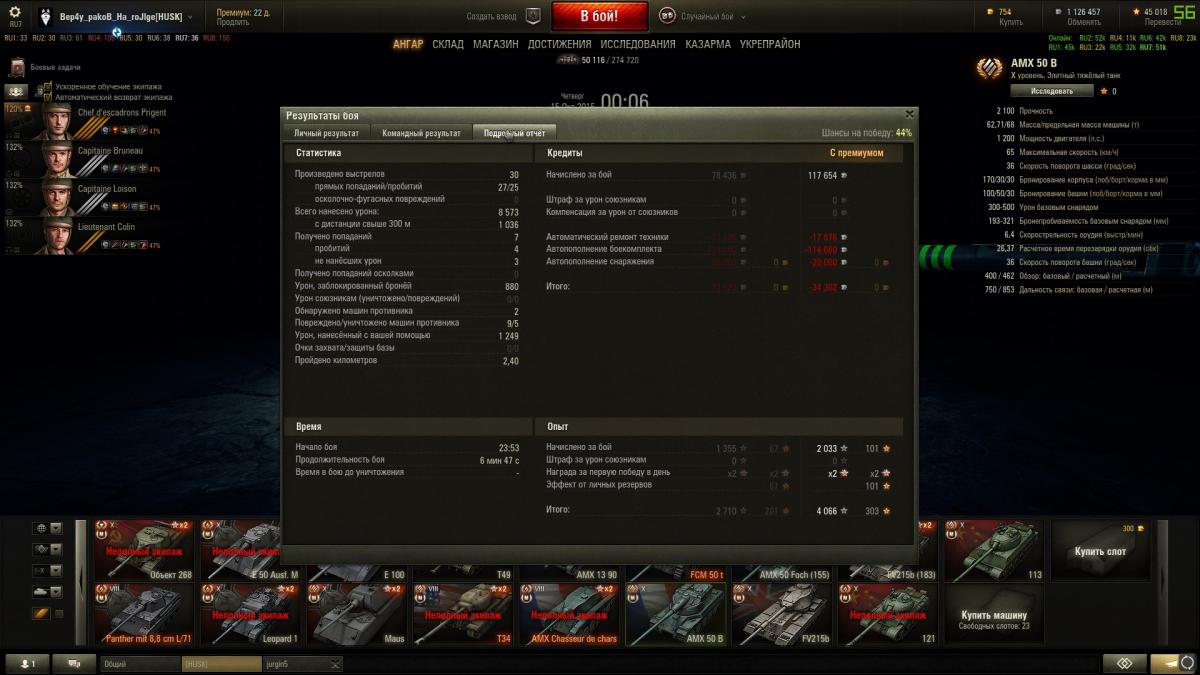Open the Командный результат tab
This screenshot has width=1200, height=675.
[421, 133]
